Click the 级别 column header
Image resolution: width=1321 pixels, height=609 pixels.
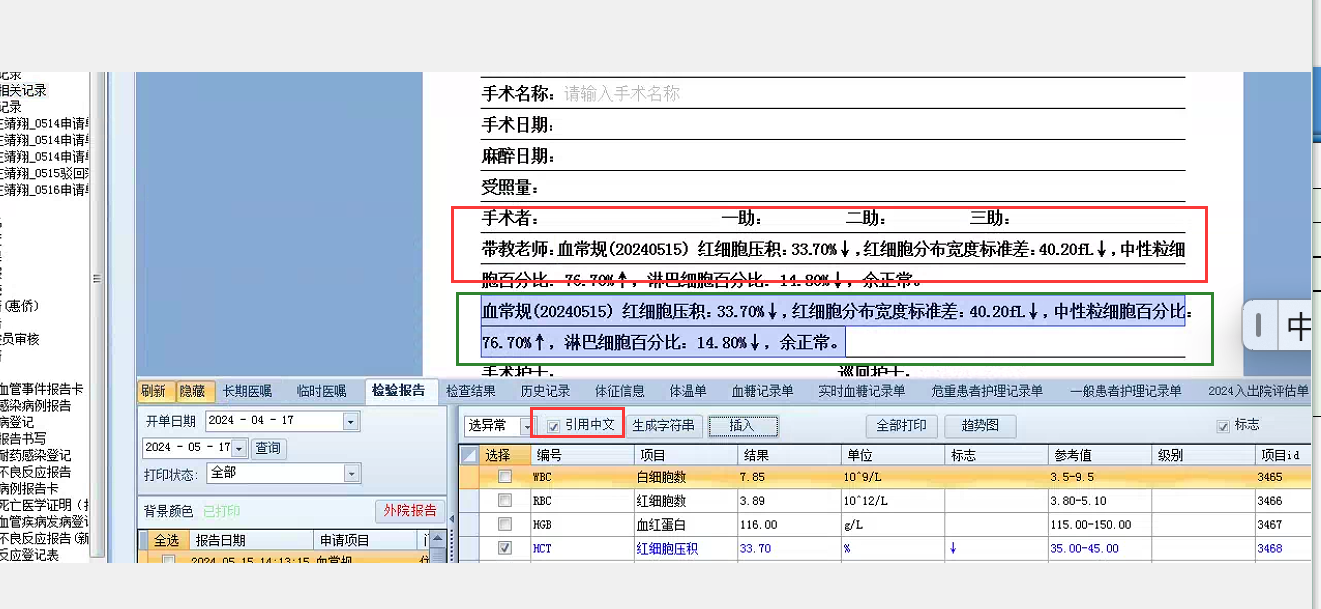point(1204,454)
